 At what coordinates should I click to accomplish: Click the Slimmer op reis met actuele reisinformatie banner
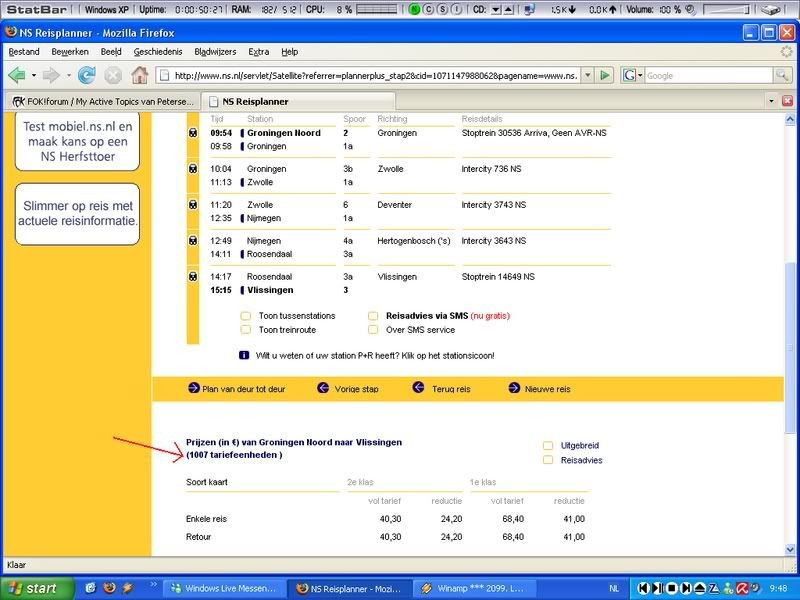click(x=78, y=214)
